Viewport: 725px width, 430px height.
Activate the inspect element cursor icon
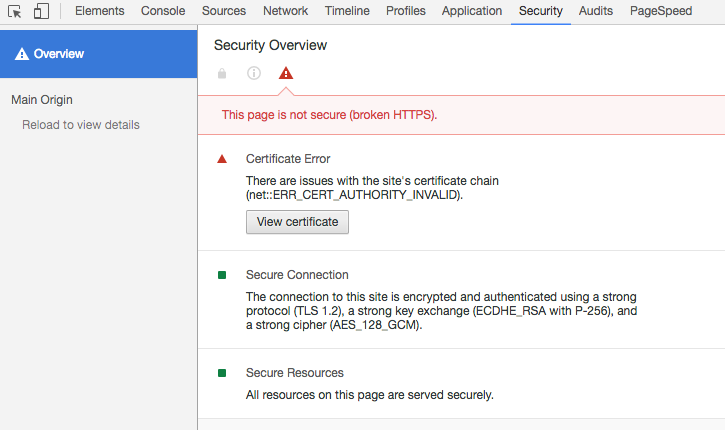[15, 11]
